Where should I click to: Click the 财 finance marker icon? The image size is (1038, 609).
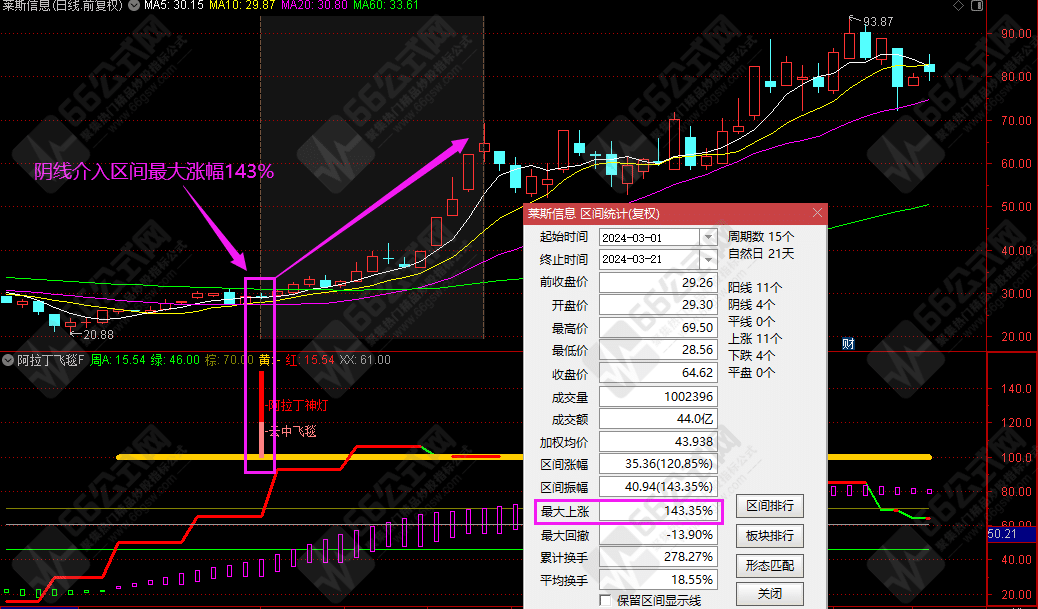point(847,344)
